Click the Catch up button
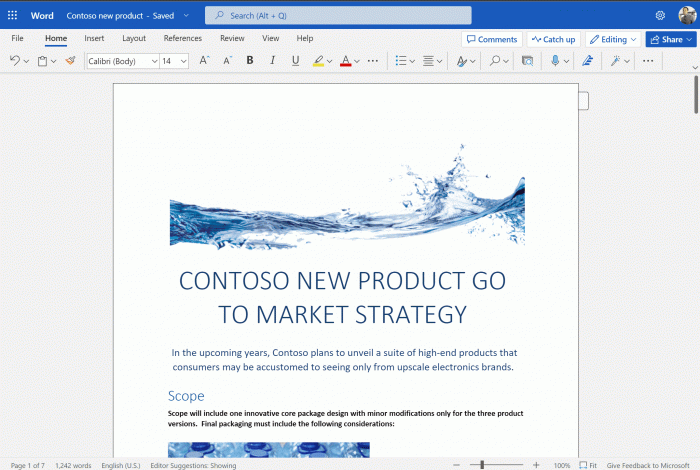Viewport: 700px width, 470px height. (x=554, y=39)
